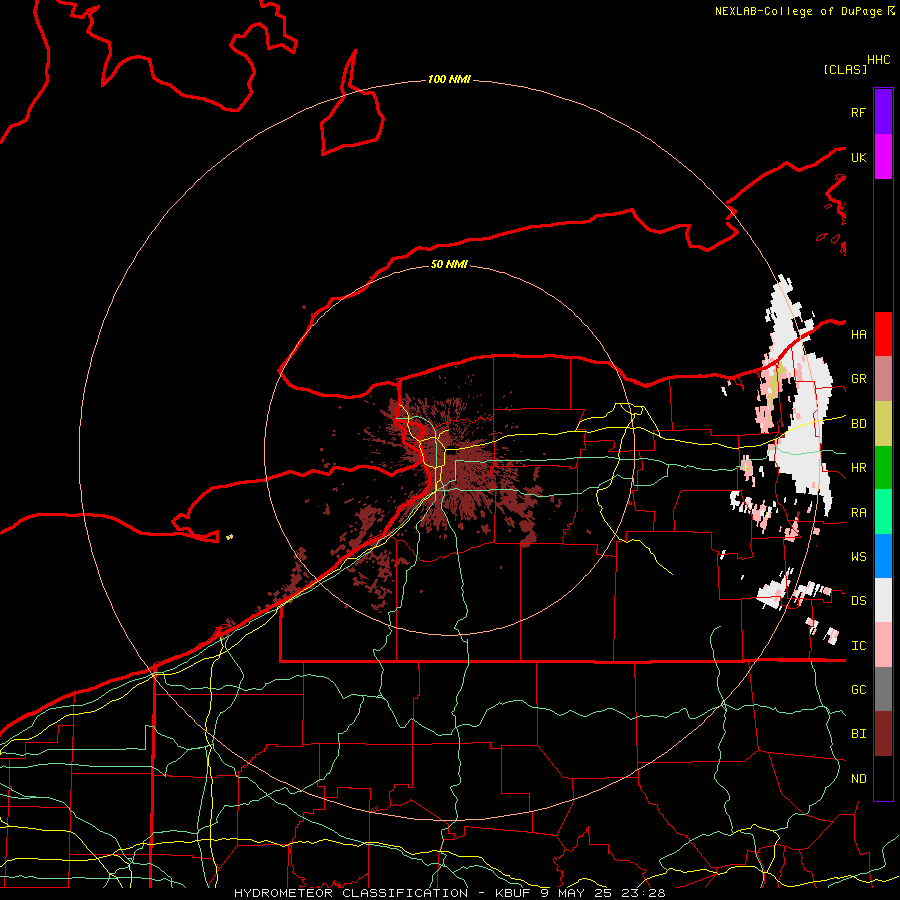The height and width of the screenshot is (900, 900).
Task: Click the BI legend label
Action: coord(858,734)
